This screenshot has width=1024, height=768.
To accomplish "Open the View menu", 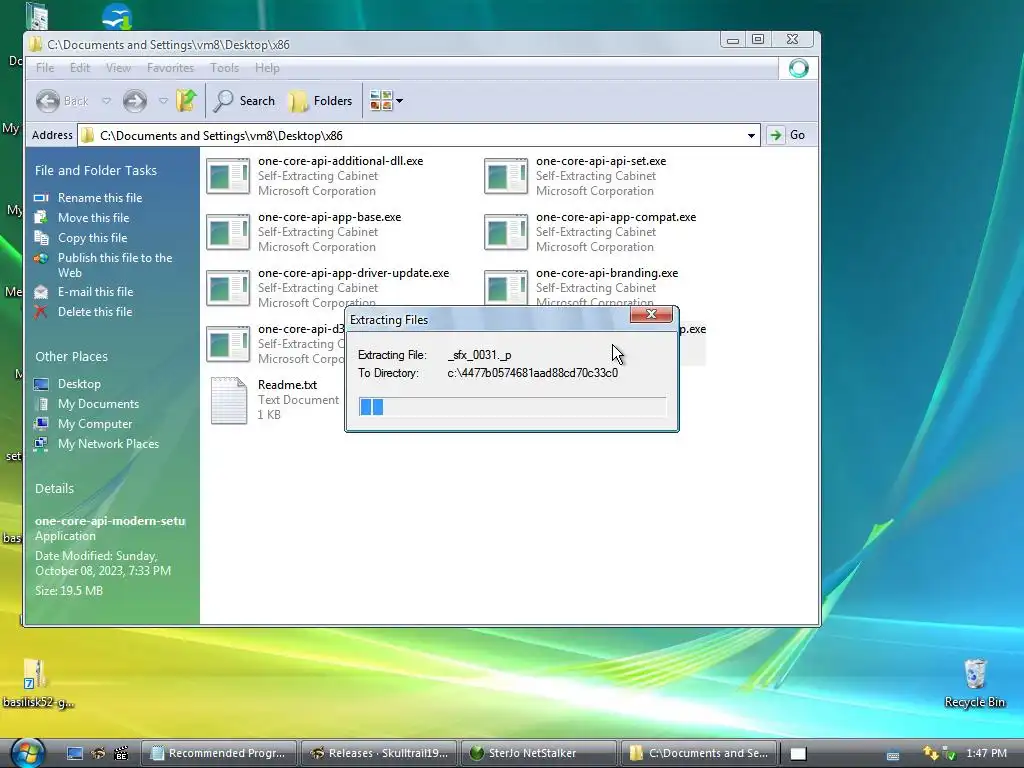I will pos(118,68).
